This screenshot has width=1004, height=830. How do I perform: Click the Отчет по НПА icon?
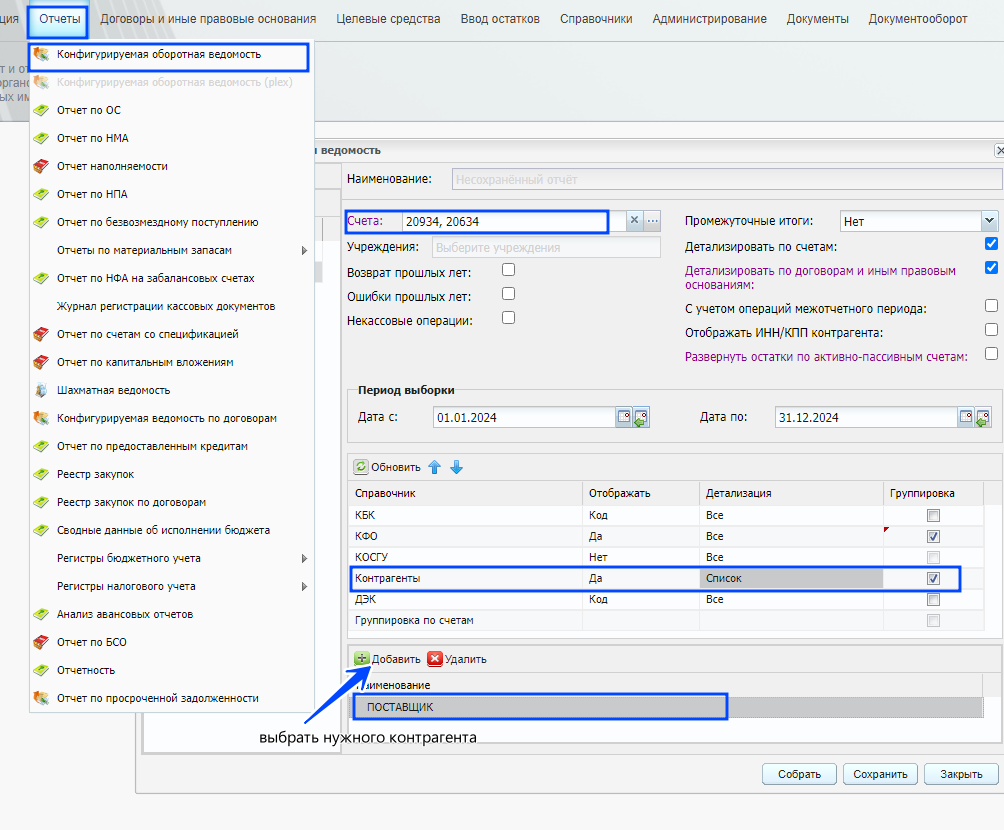tap(41, 194)
